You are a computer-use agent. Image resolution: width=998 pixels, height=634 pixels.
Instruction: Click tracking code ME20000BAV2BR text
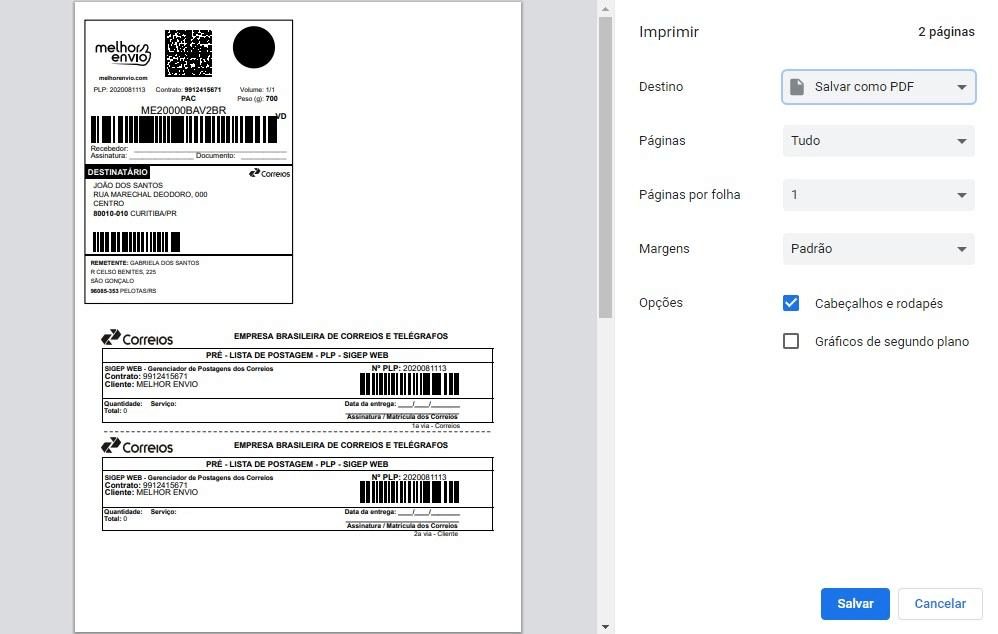click(183, 110)
